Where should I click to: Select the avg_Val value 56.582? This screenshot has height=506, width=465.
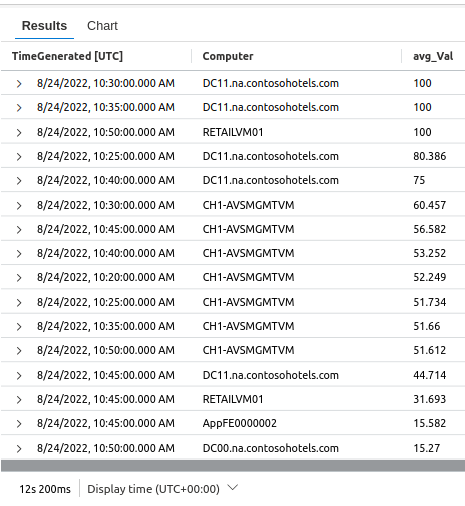click(x=430, y=229)
